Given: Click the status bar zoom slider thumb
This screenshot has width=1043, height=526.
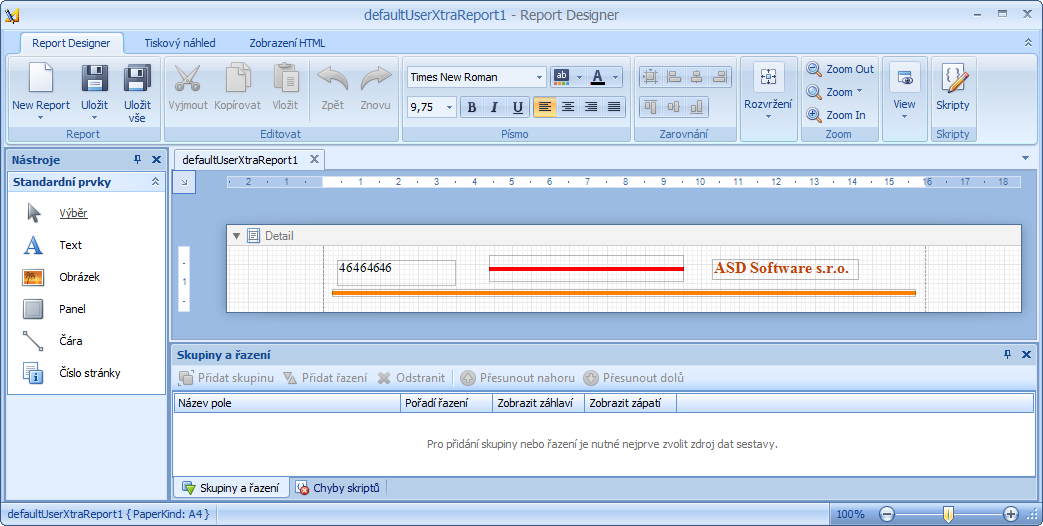Looking at the screenshot, I should pyautogui.click(x=949, y=513).
